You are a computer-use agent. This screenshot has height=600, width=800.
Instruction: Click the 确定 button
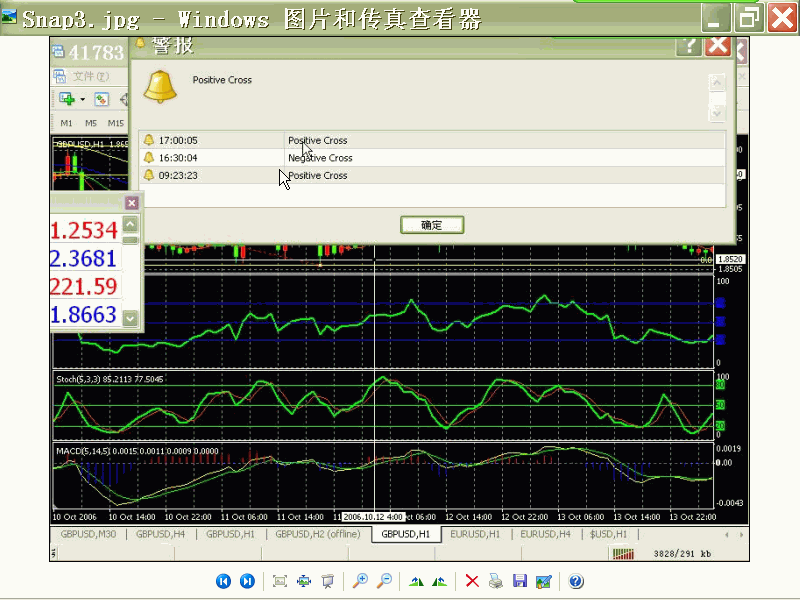pos(432,225)
